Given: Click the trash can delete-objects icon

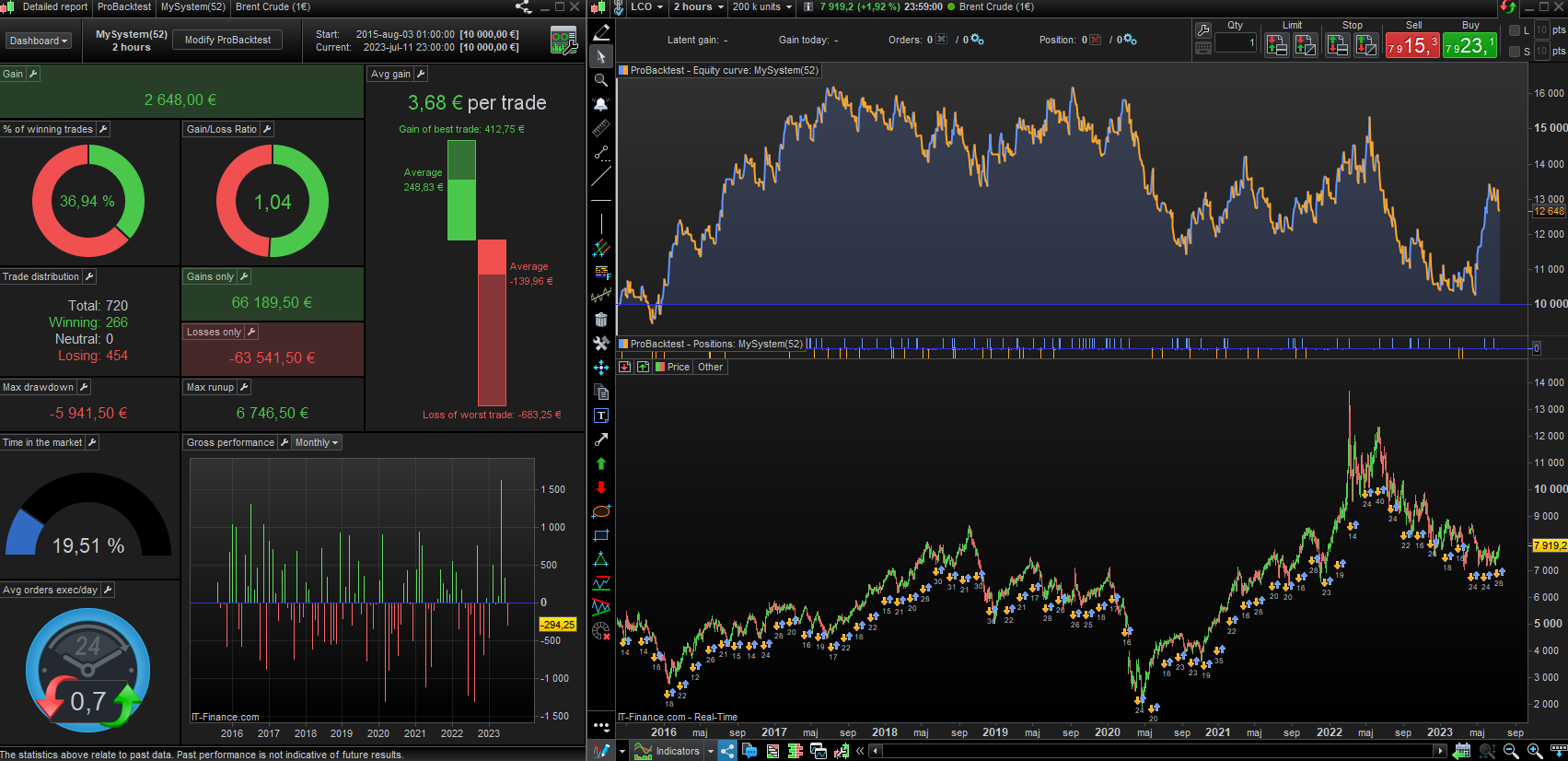Looking at the screenshot, I should (601, 320).
